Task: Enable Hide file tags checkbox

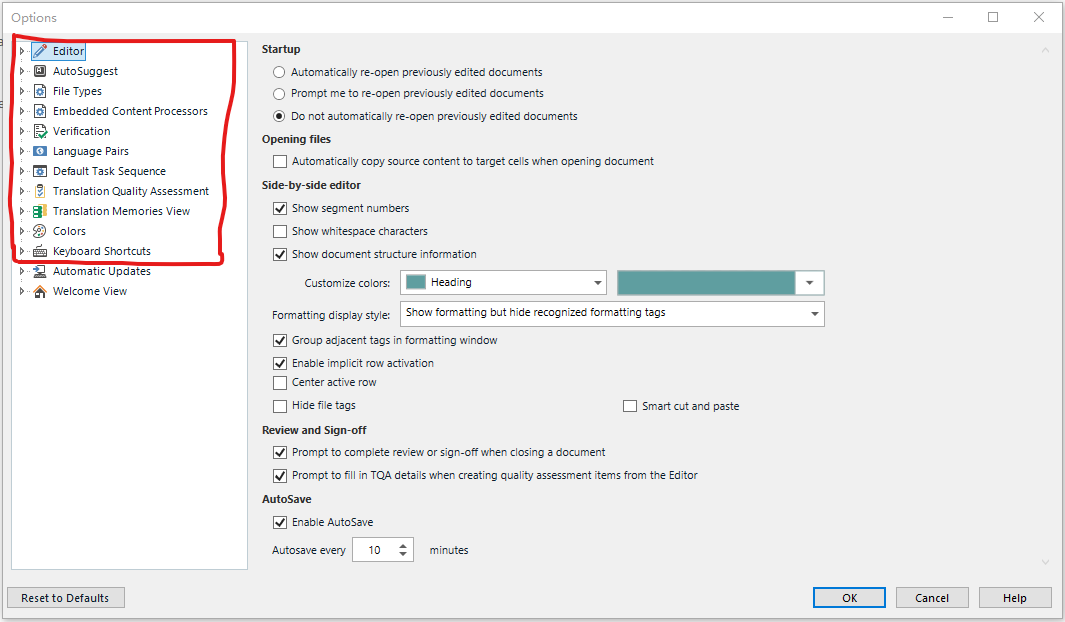Action: 280,406
